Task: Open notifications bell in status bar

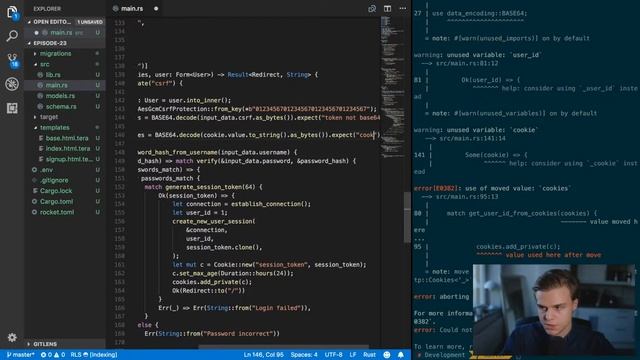Action: [x=401, y=355]
